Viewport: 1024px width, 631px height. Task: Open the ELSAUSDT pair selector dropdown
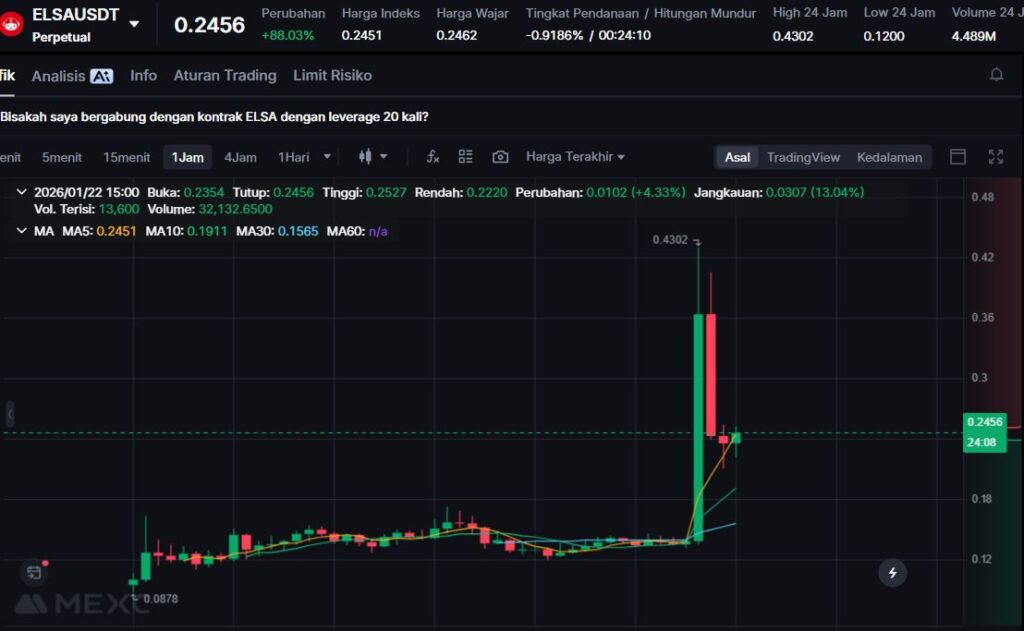(x=134, y=24)
